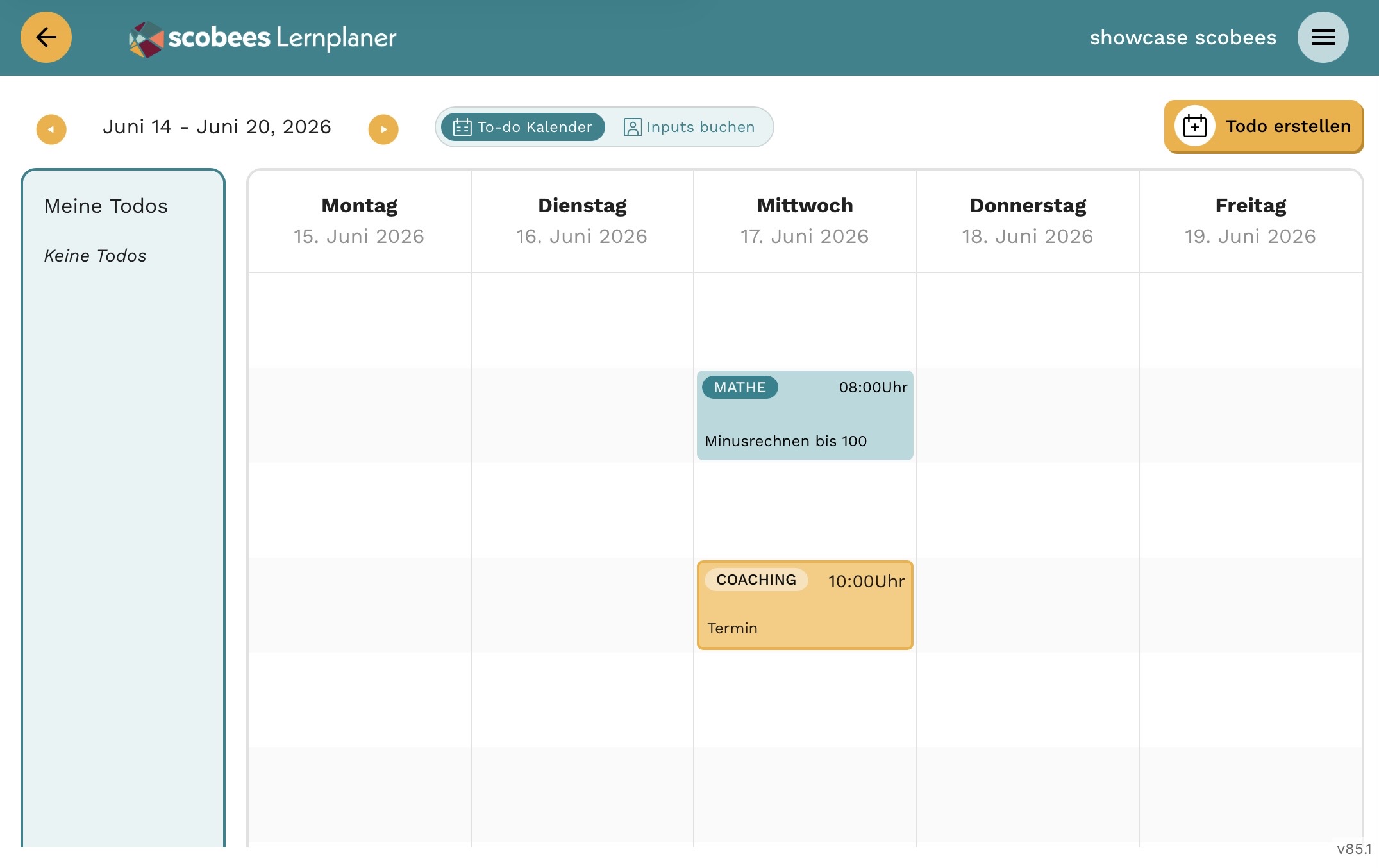
Task: Click the calendar-plus icon in Todo erstellen
Action: 1195,126
